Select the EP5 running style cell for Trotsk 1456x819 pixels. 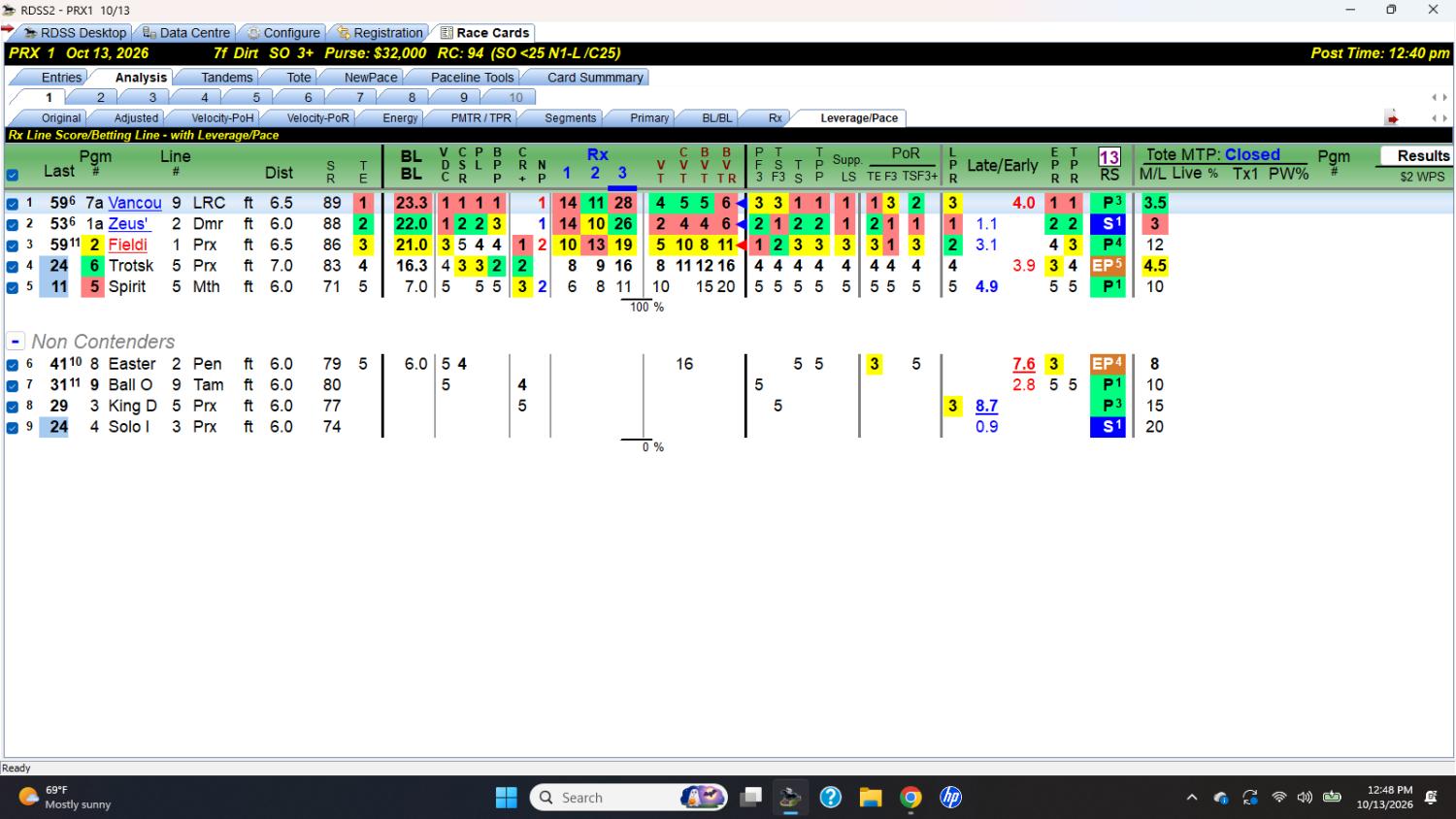pyautogui.click(x=1108, y=266)
